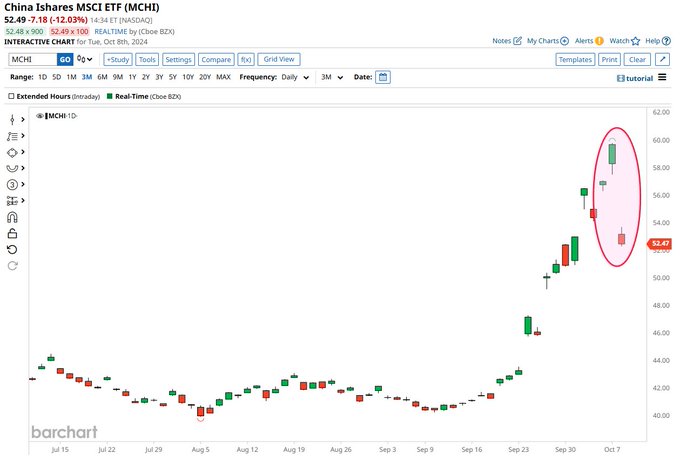Select the measurement projection tool
Image resolution: width=680 pixels, height=461 pixels.
point(12,201)
